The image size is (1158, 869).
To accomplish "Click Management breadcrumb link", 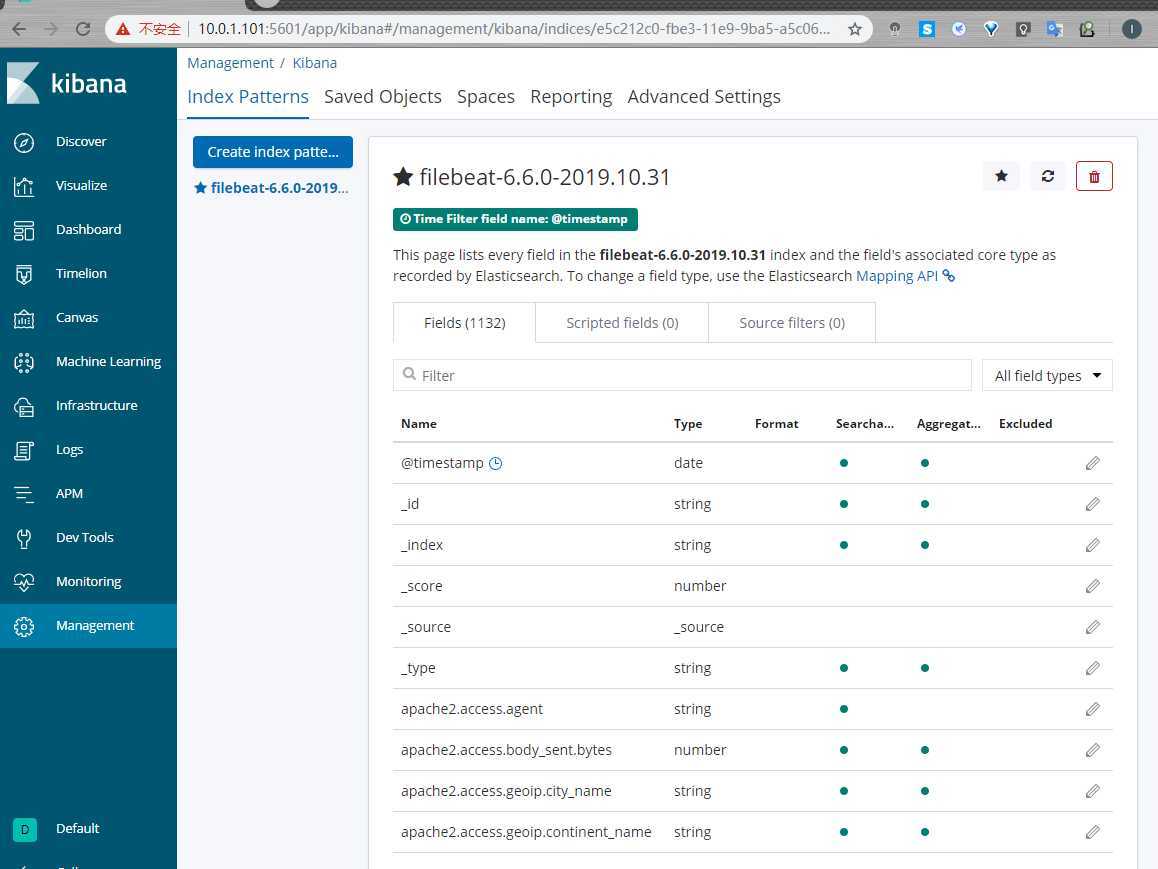I will [230, 63].
